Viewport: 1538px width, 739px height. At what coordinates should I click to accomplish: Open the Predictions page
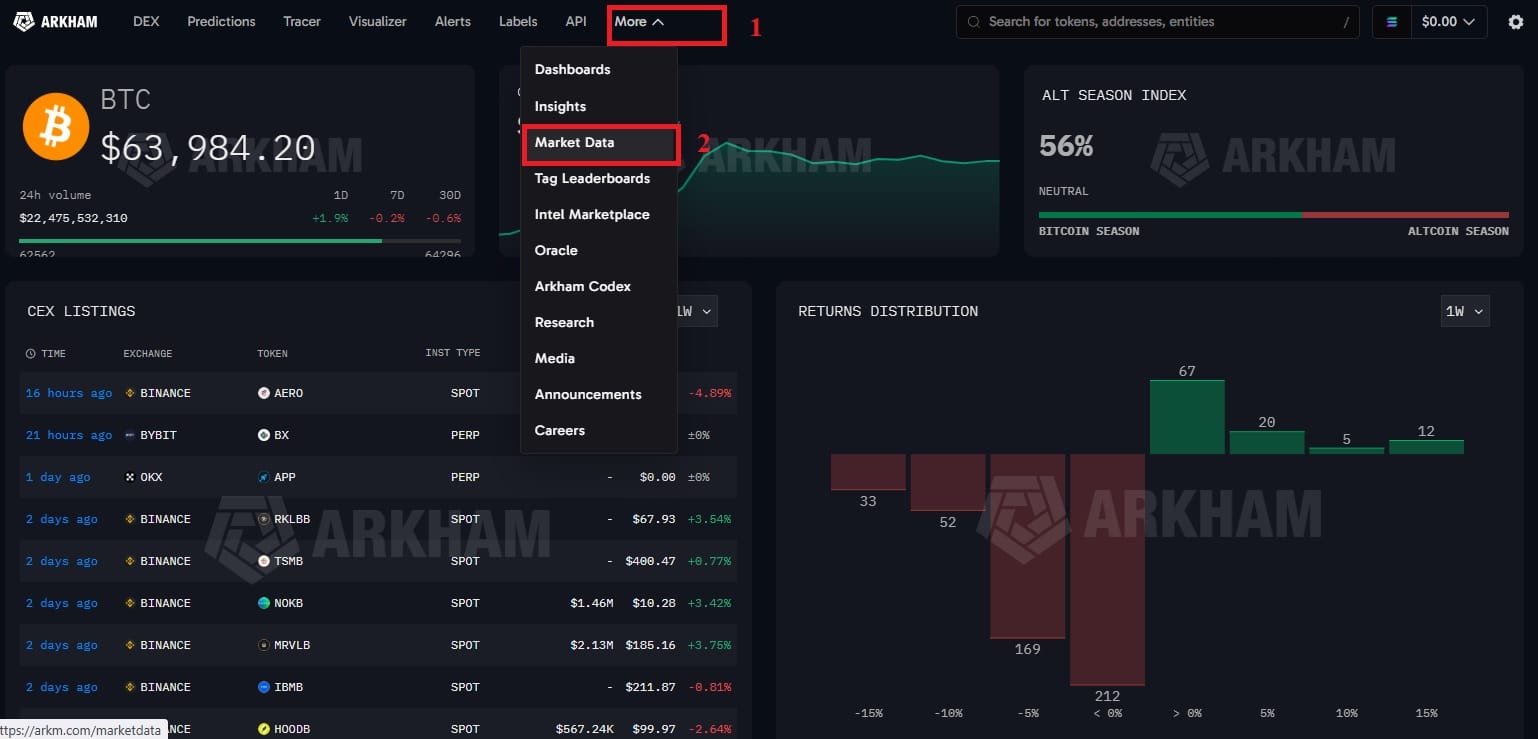tap(221, 22)
